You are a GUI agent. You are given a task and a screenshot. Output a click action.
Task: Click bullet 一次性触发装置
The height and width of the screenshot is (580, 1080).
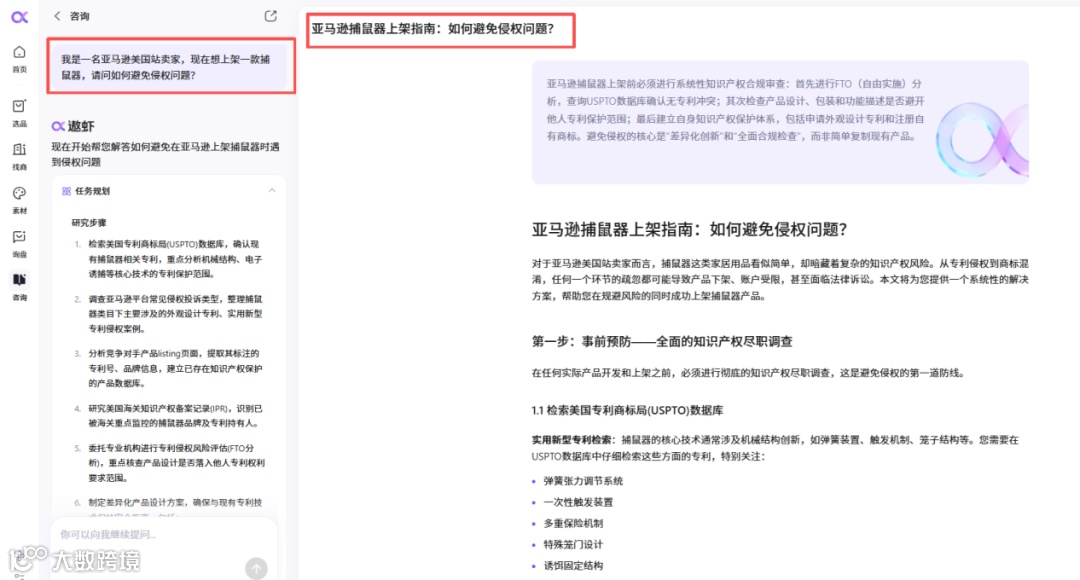[x=578, y=503]
